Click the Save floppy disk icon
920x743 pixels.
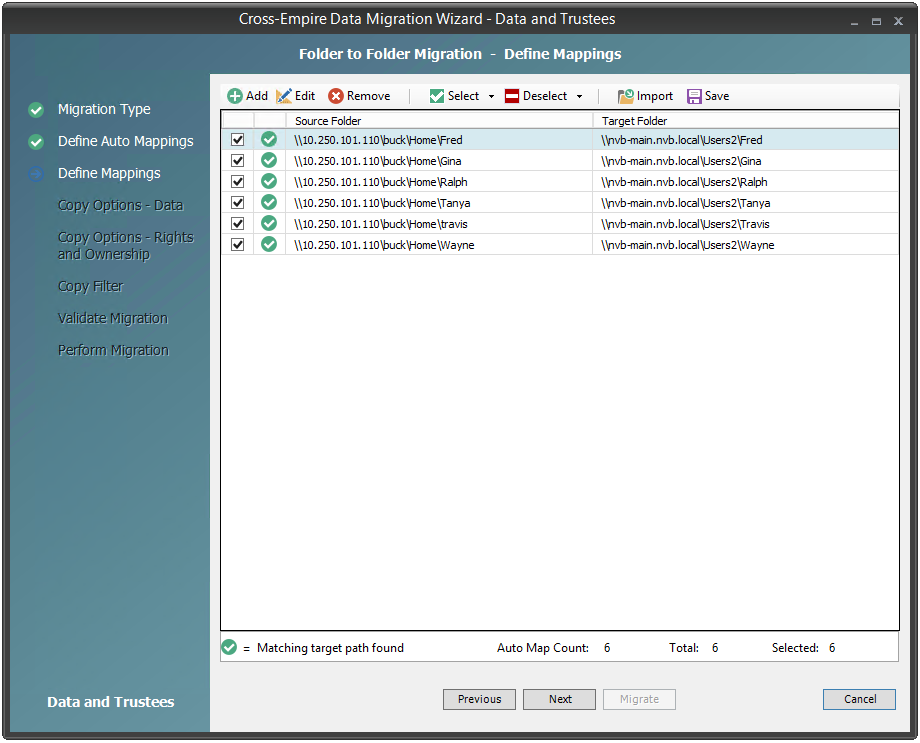[x=694, y=96]
